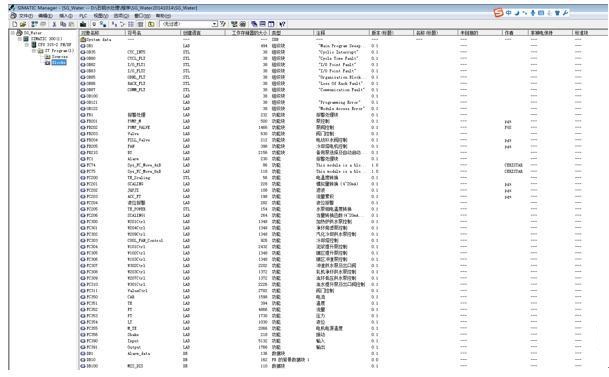Screen dimensions: 609x377
Task: Collapse the SG_Water project tree node
Action: tap(13, 33)
